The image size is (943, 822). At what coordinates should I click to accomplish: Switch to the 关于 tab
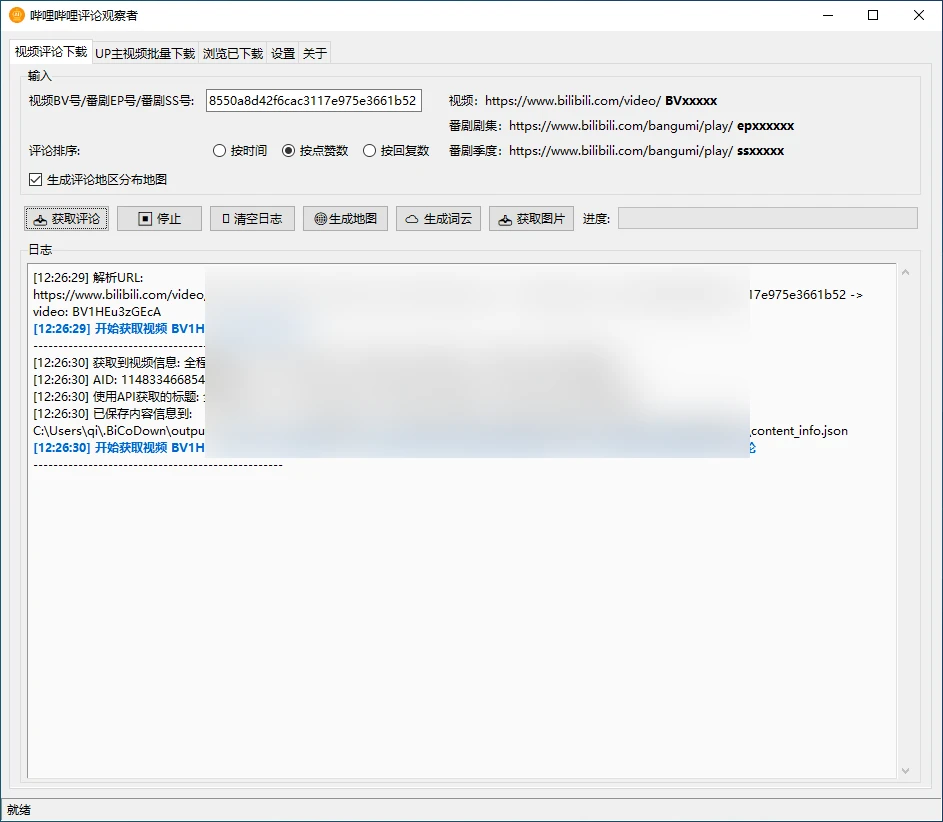(x=314, y=54)
